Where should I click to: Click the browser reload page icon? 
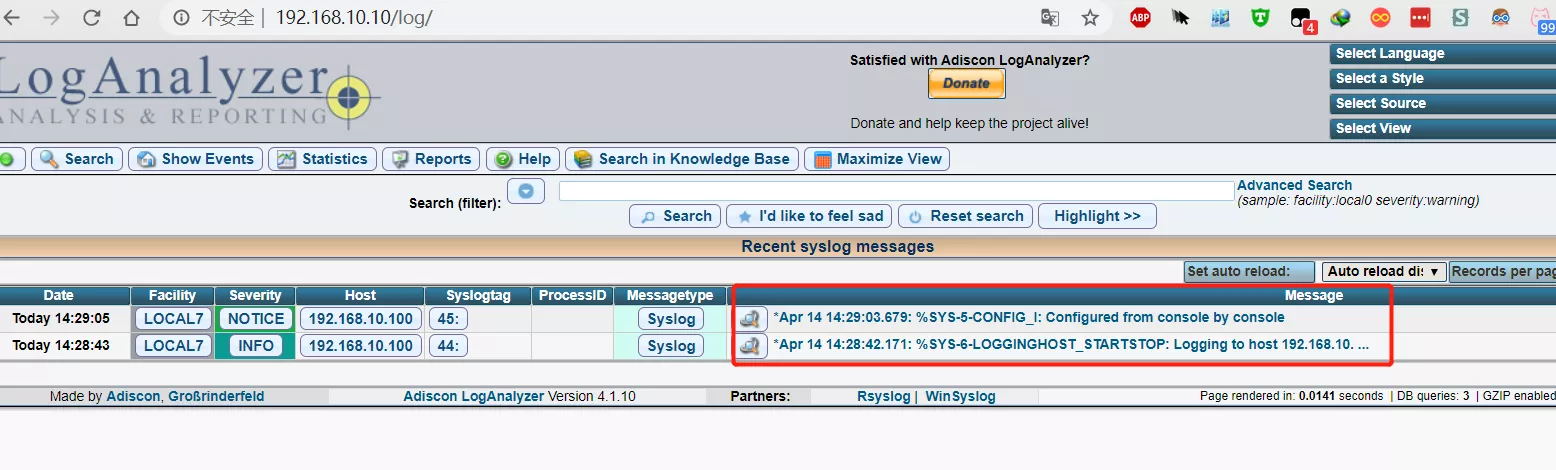pos(91,18)
